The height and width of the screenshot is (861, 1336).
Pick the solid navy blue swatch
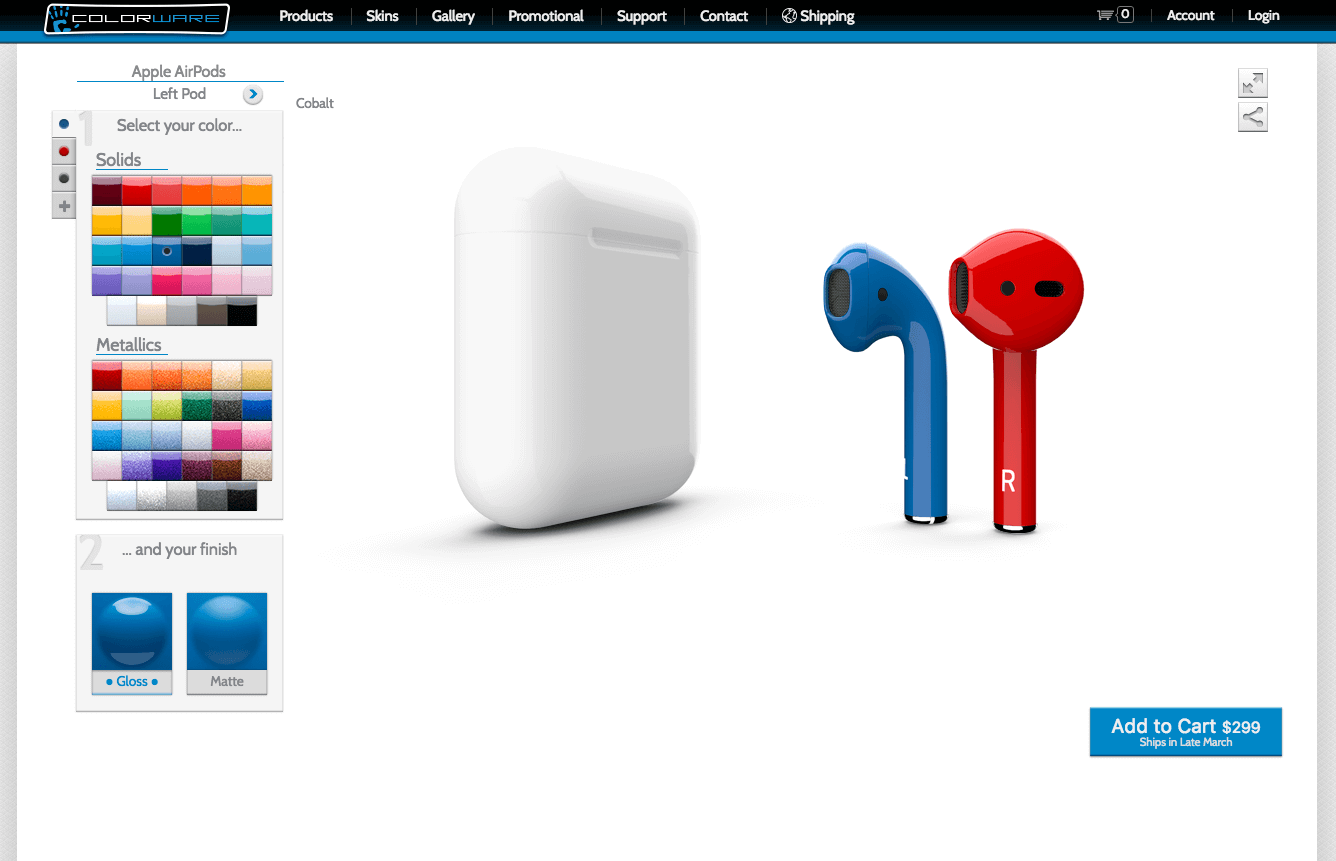click(197, 251)
